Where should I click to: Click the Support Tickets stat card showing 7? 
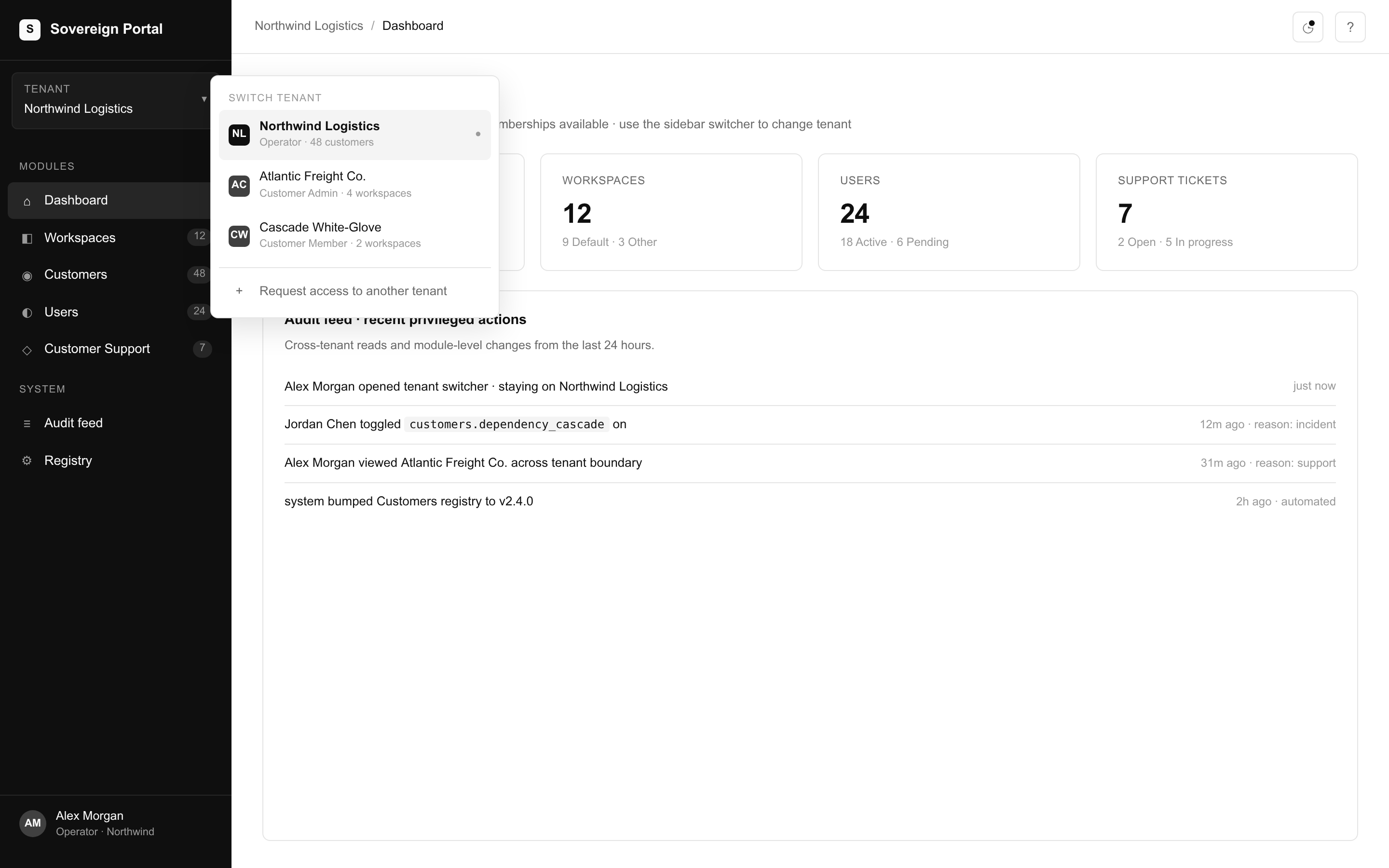[1226, 212]
